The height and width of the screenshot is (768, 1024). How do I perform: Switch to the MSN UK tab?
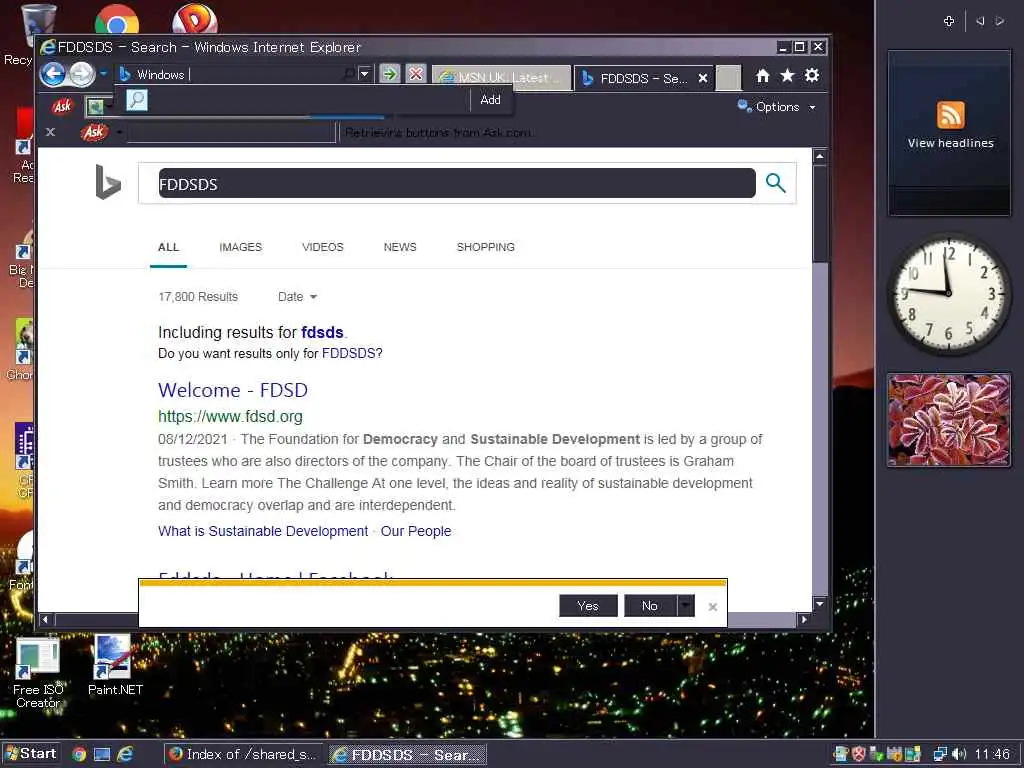501,78
